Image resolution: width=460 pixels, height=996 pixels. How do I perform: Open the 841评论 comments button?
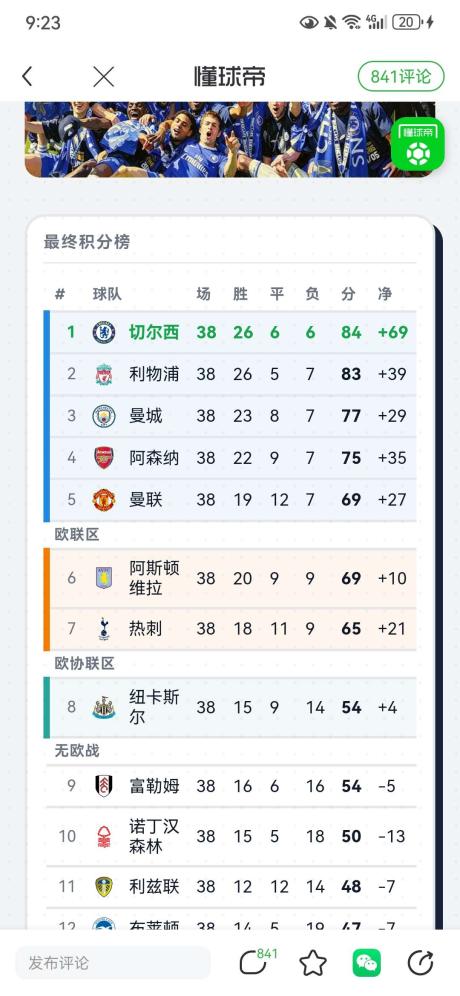tap(400, 77)
